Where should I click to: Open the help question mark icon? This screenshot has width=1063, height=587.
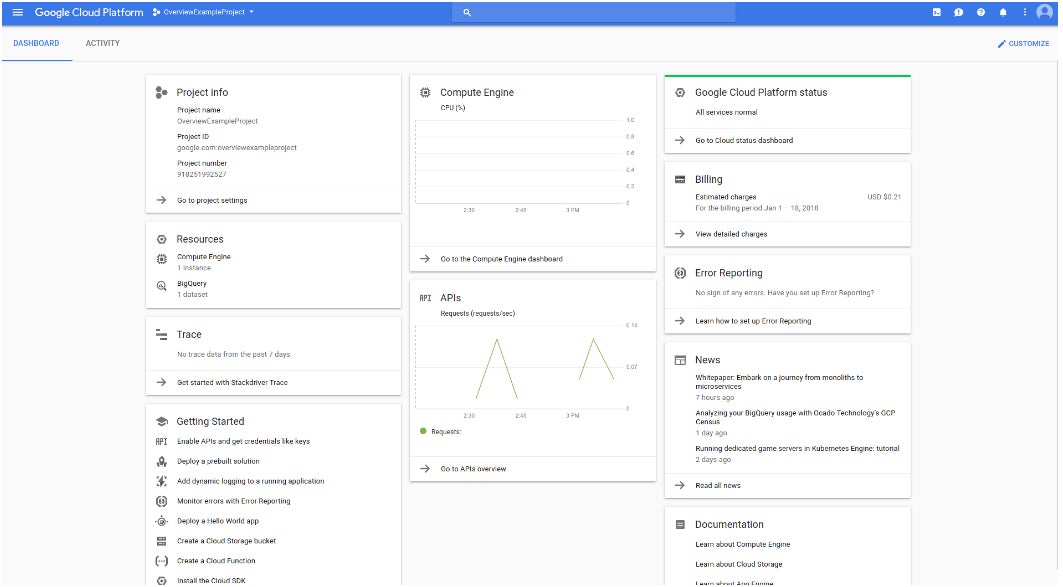981,12
